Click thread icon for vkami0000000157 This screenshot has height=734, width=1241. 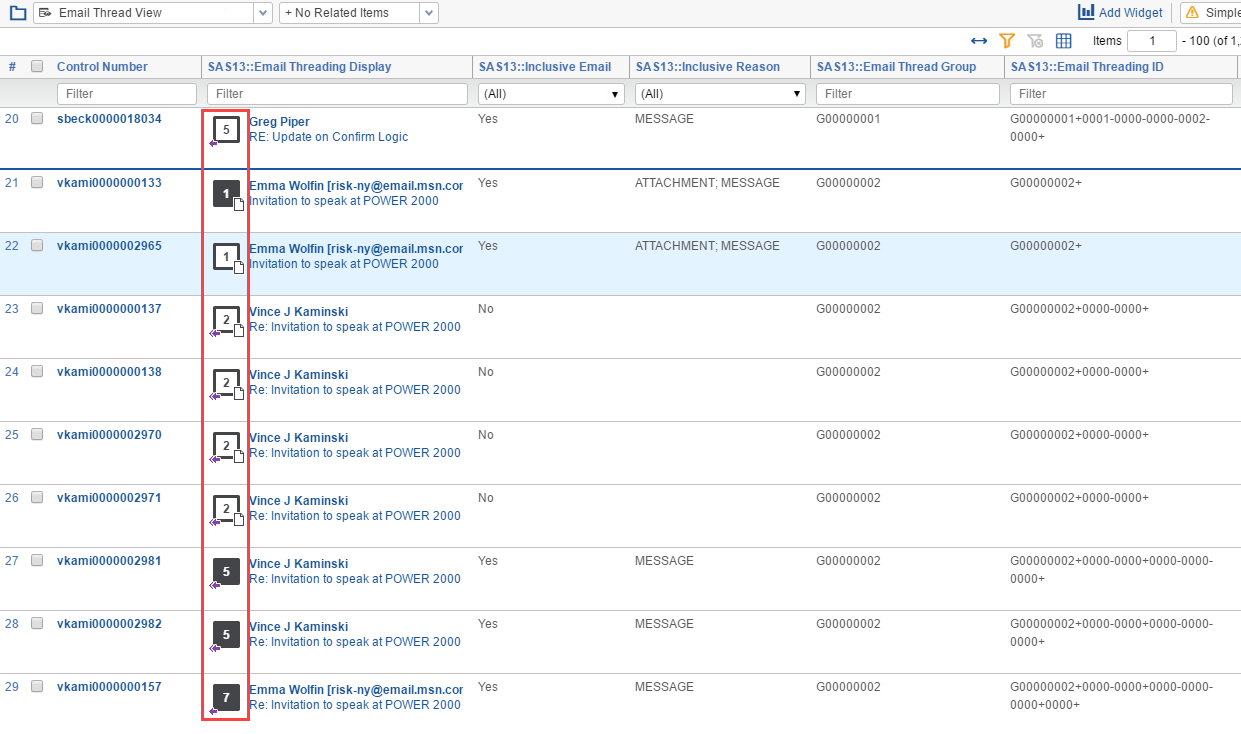[226, 699]
